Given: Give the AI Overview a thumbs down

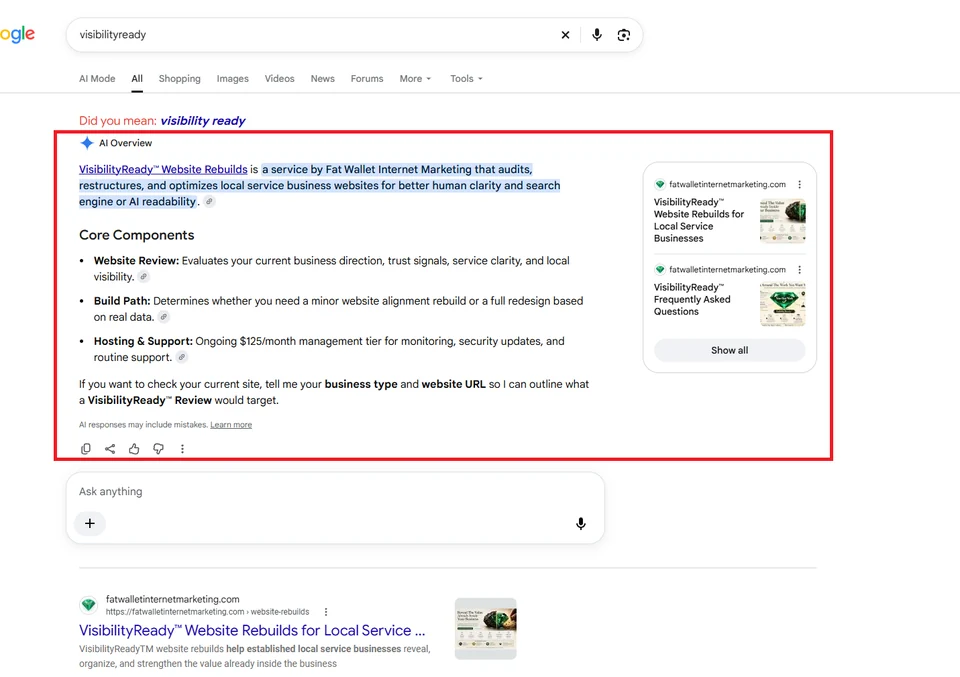Looking at the screenshot, I should (159, 449).
